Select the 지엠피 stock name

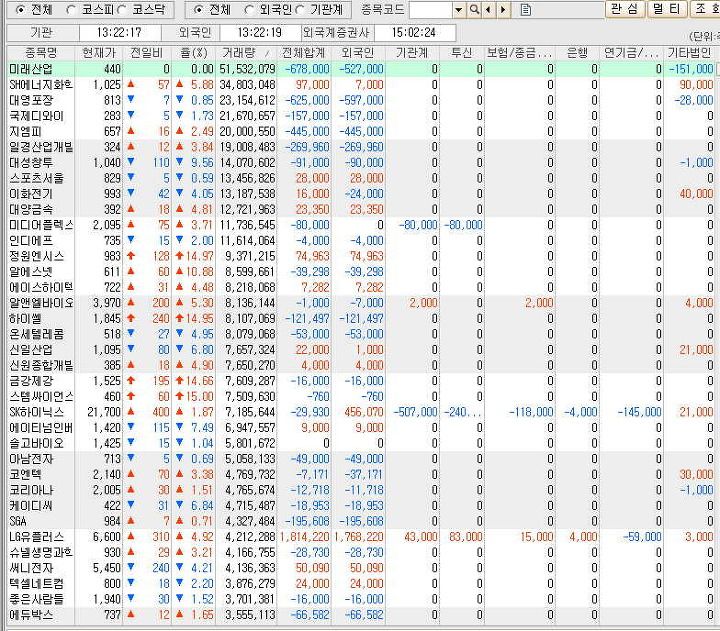click(26, 131)
